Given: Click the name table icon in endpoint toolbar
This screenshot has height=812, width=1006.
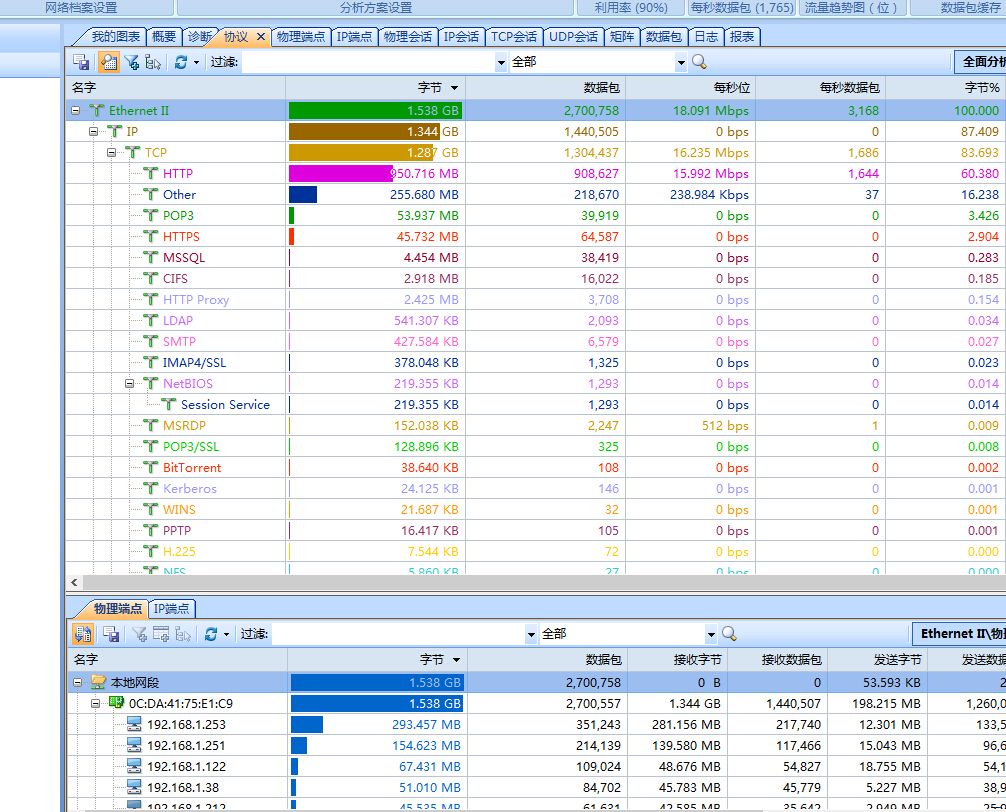Looking at the screenshot, I should click(84, 633).
